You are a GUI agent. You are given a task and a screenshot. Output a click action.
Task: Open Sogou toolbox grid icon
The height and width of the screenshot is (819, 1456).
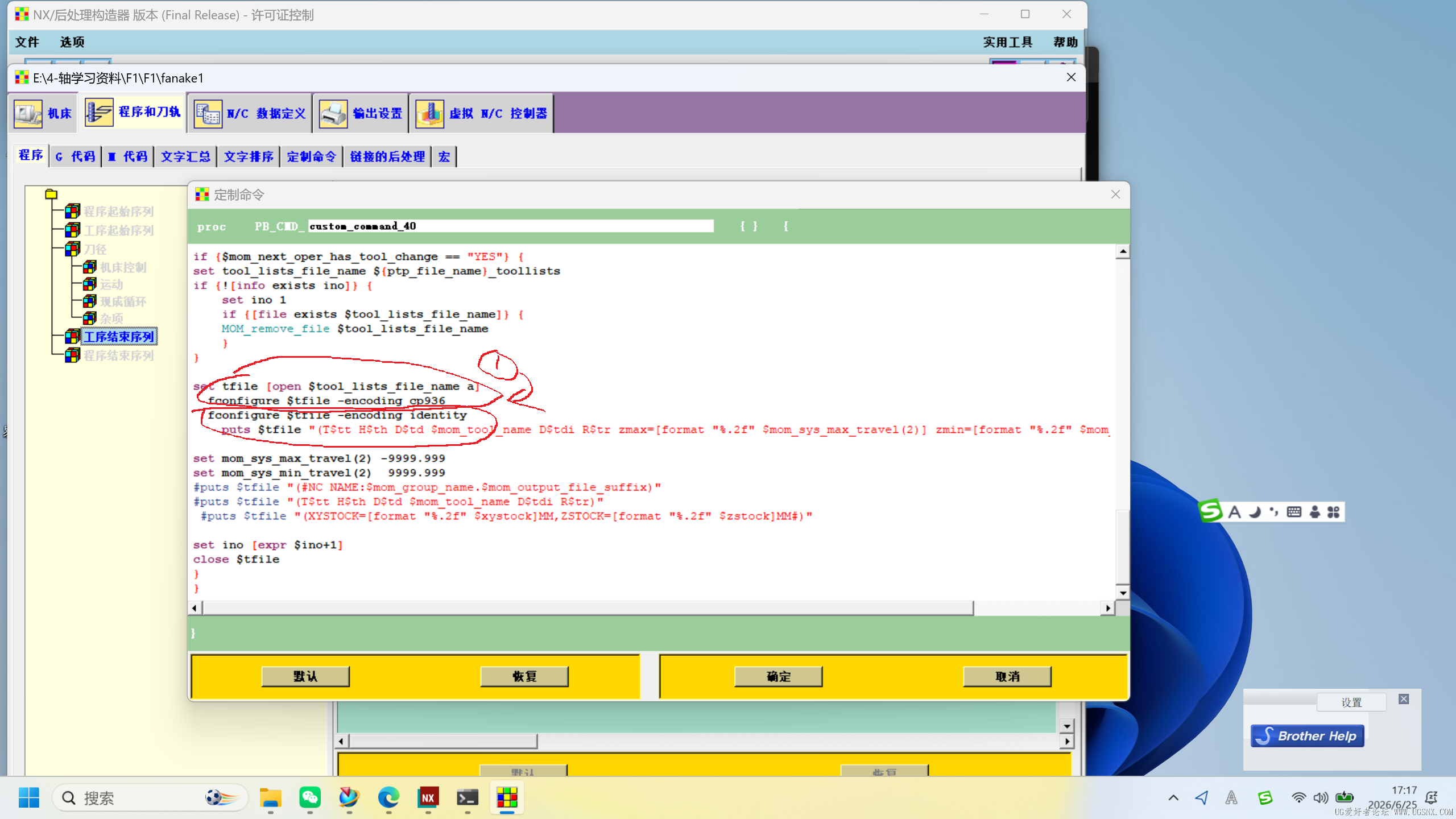point(1333,512)
